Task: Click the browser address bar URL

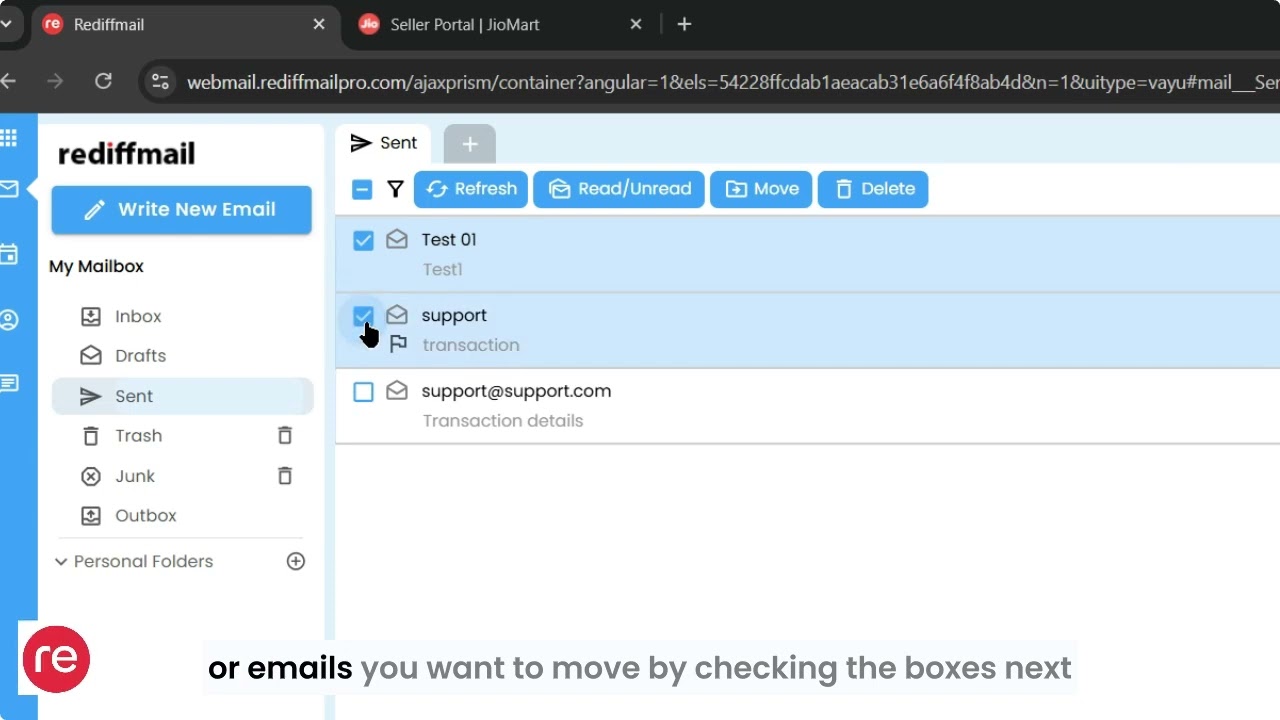Action: click(732, 82)
